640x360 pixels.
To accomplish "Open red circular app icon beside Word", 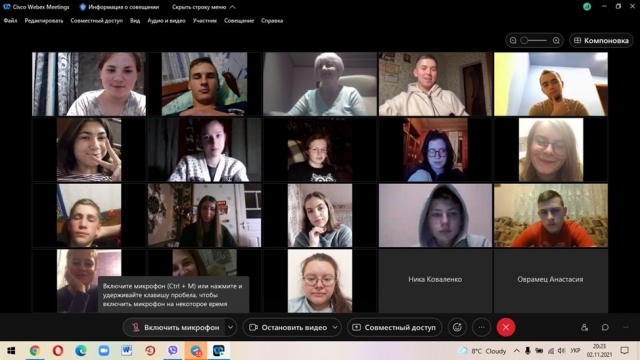I will 150,351.
